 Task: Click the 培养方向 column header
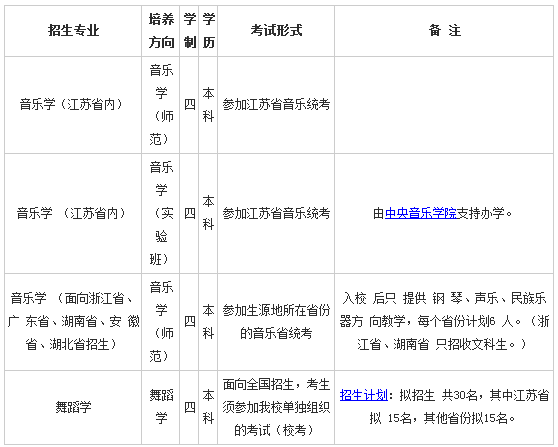click(x=161, y=31)
